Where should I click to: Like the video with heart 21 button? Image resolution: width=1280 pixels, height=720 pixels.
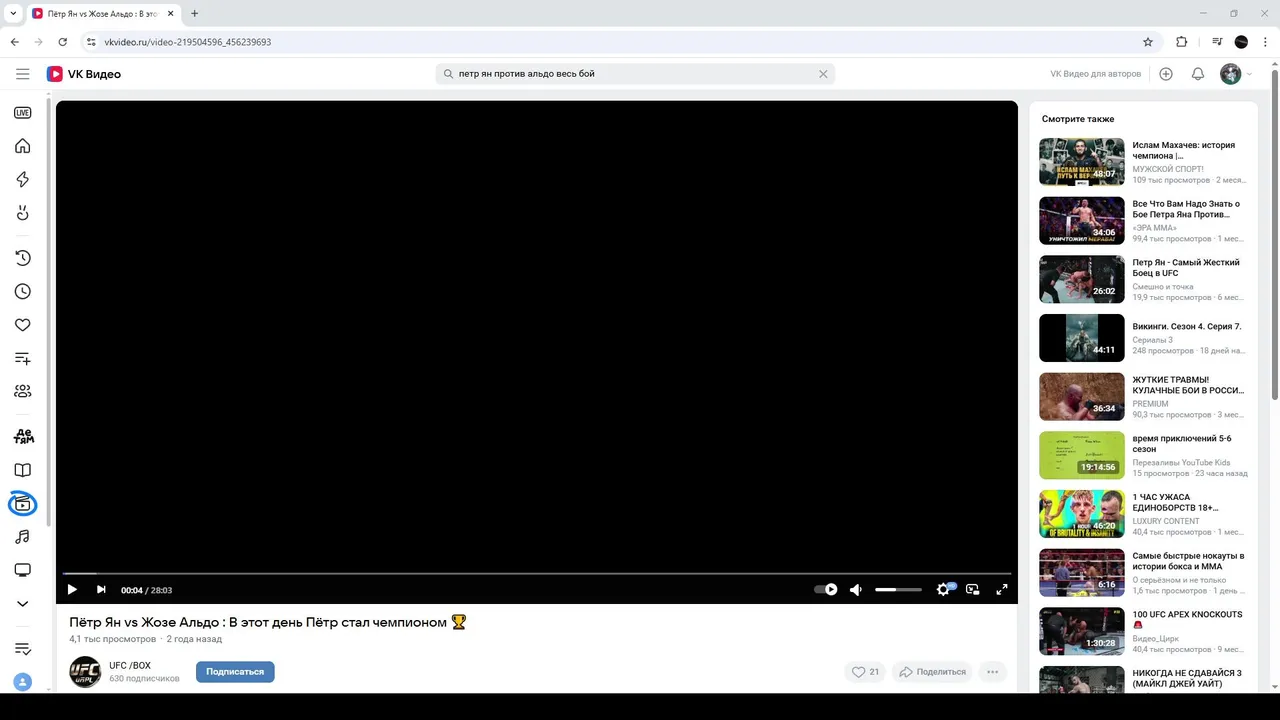tap(866, 672)
